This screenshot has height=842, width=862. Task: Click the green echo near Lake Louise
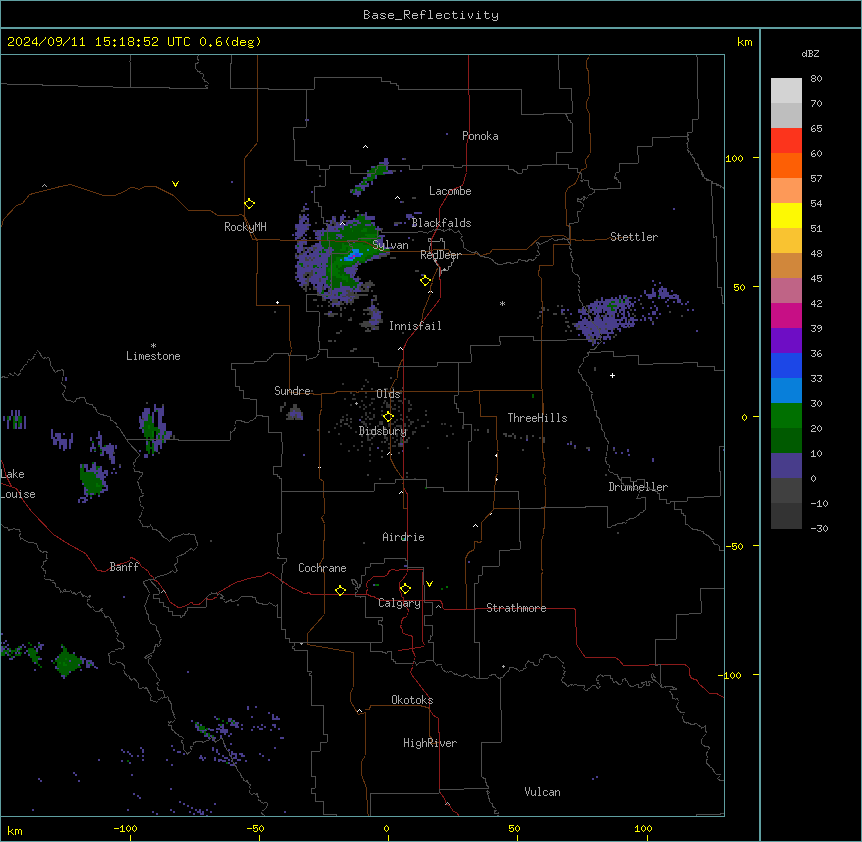92,479
